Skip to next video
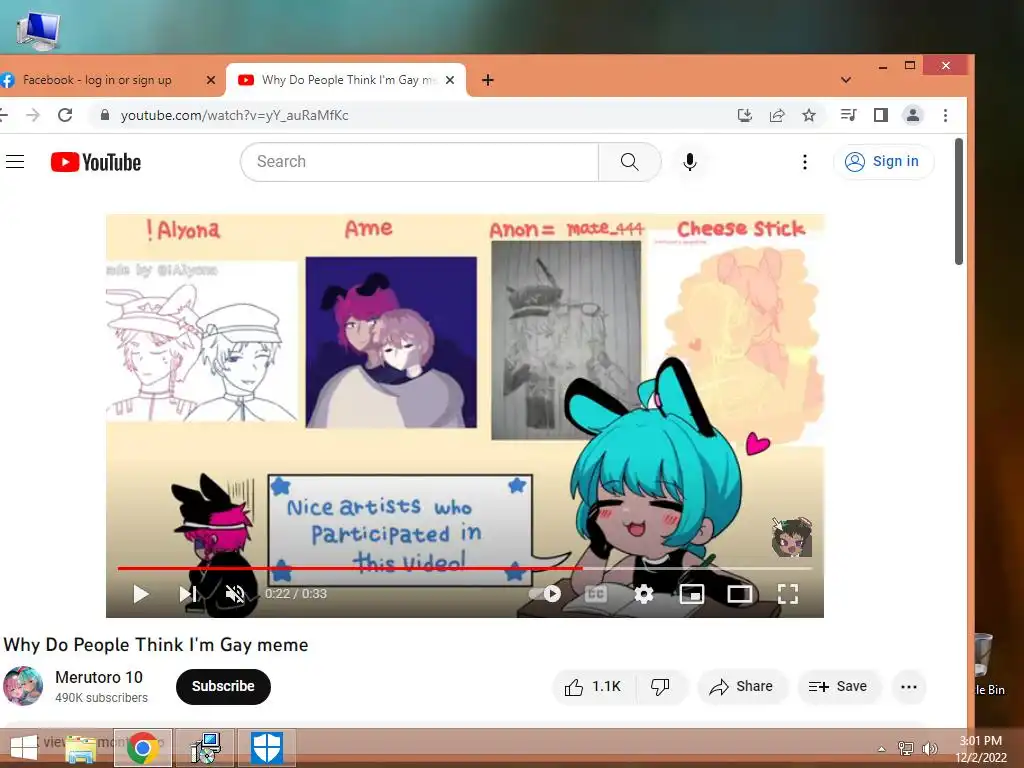 188,594
